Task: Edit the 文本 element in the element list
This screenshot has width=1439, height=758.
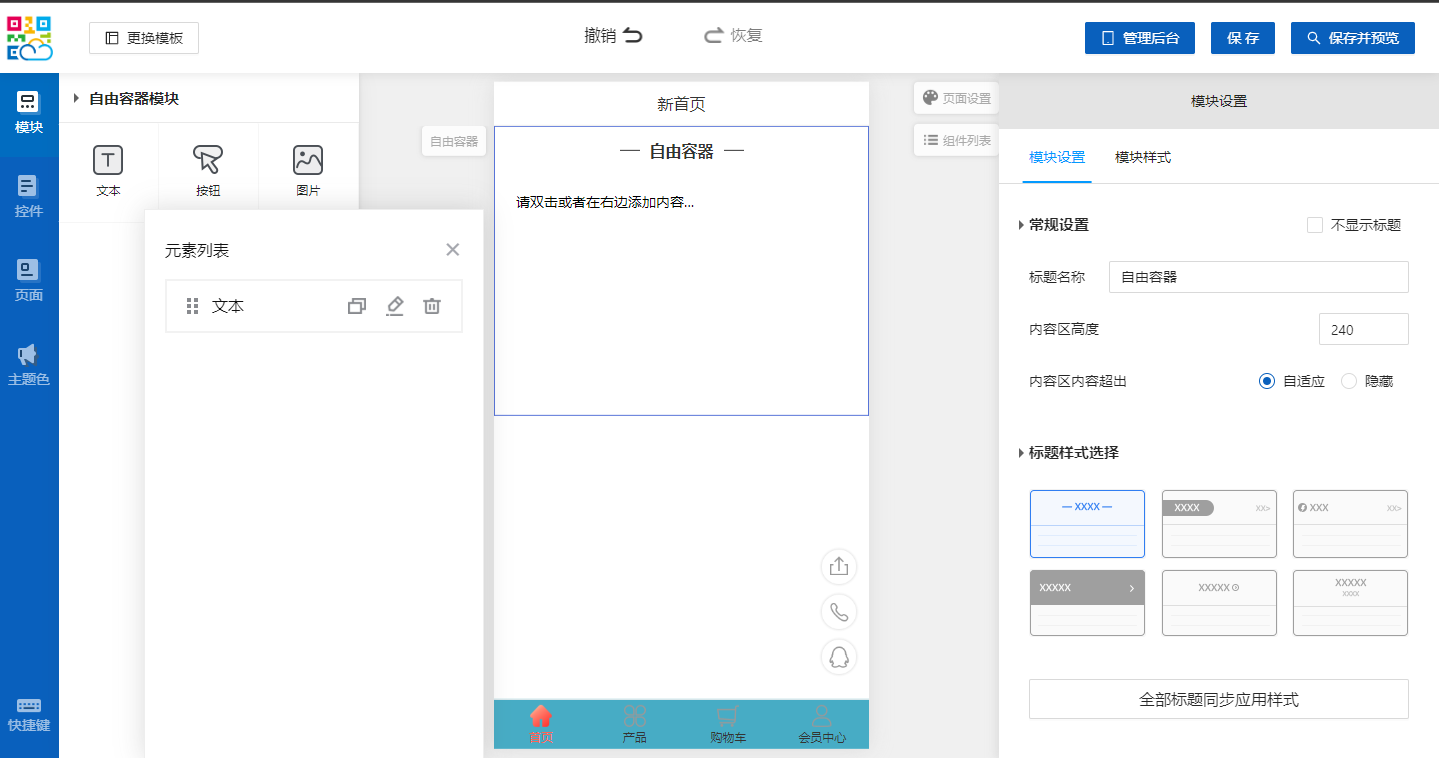Action: 395,306
